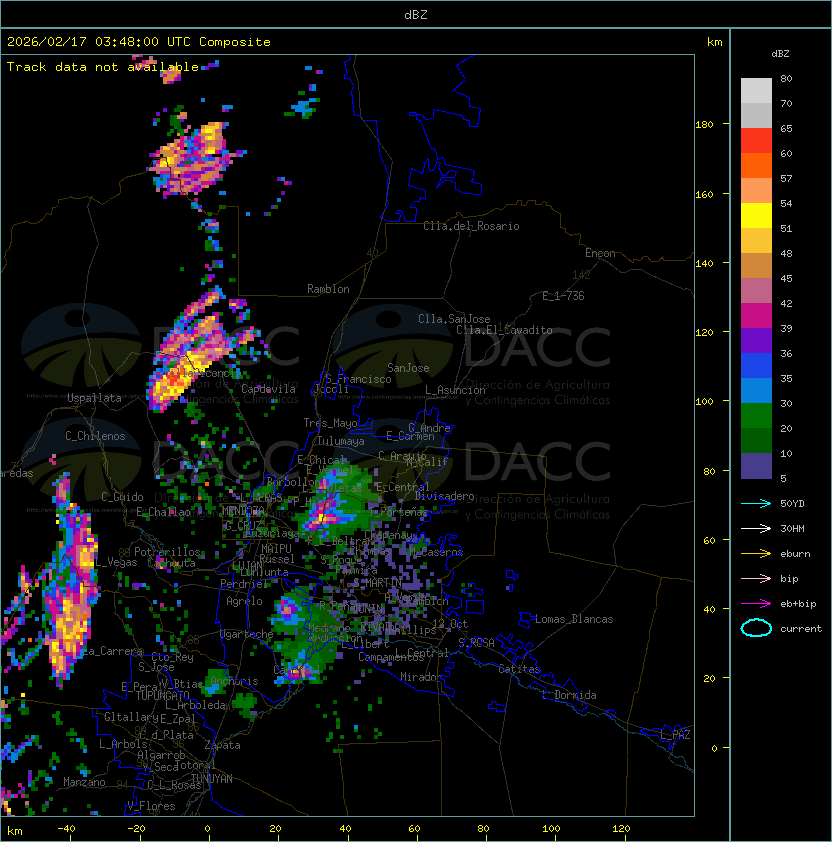Screen dimensions: 832x842
Task: Click the yellow eburn arrow icon
Action: (756, 553)
